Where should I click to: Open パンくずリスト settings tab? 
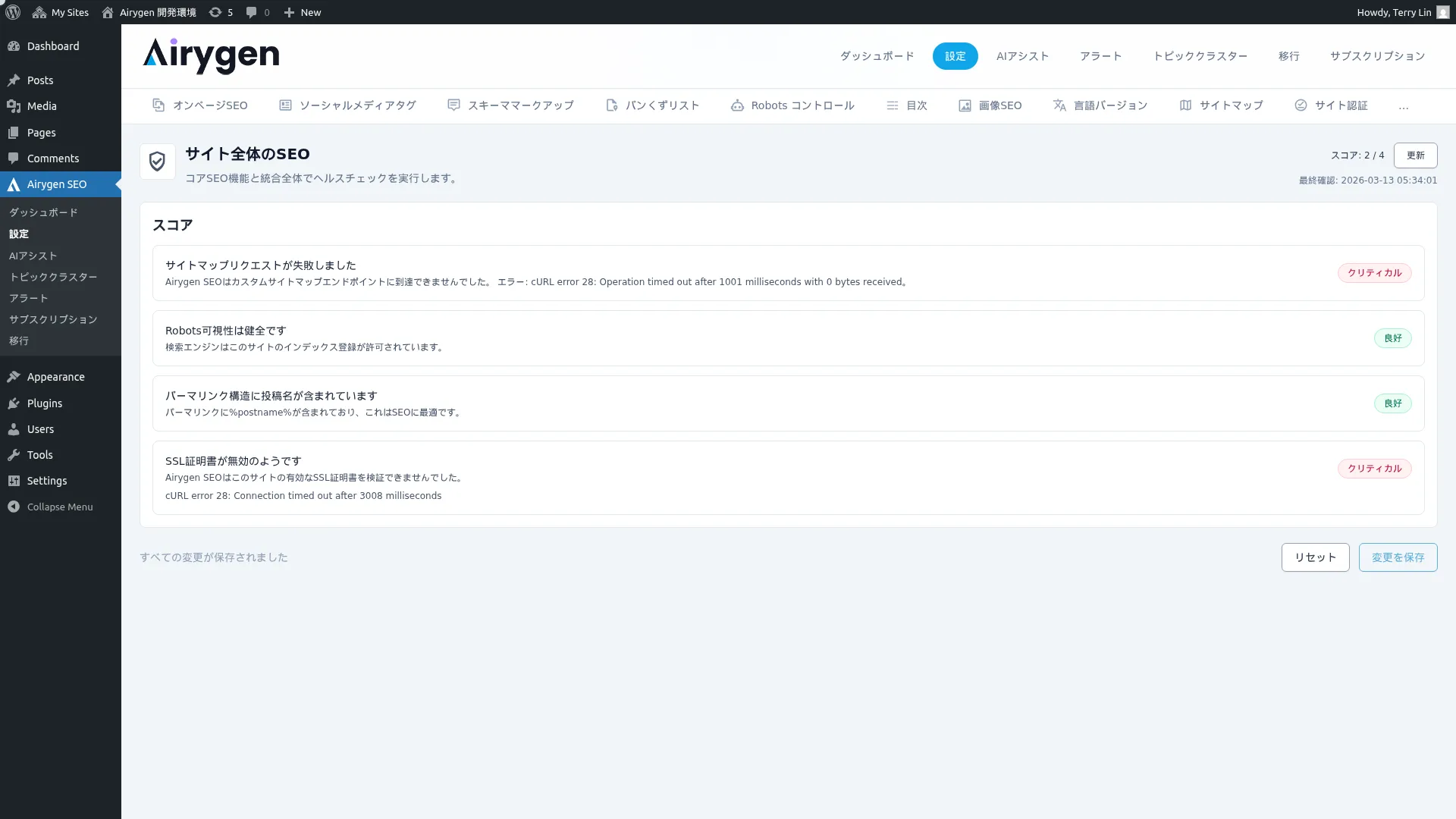652,105
